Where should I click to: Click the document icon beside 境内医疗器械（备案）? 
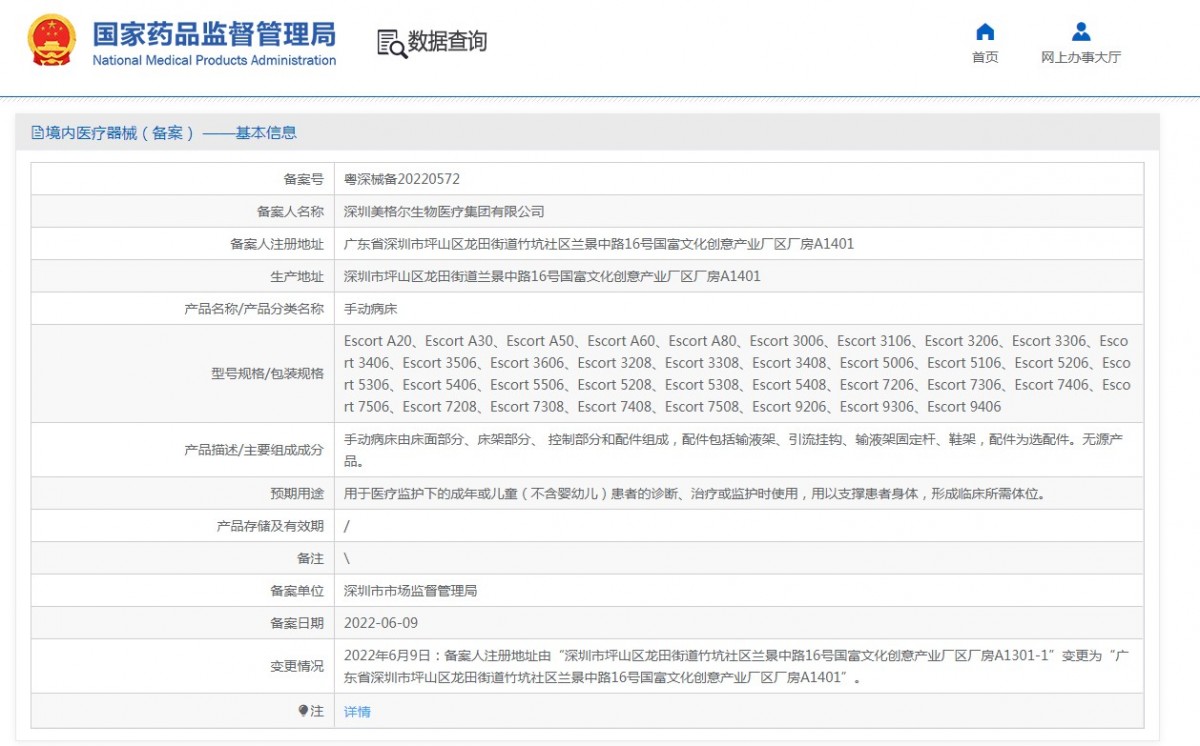[x=38, y=133]
